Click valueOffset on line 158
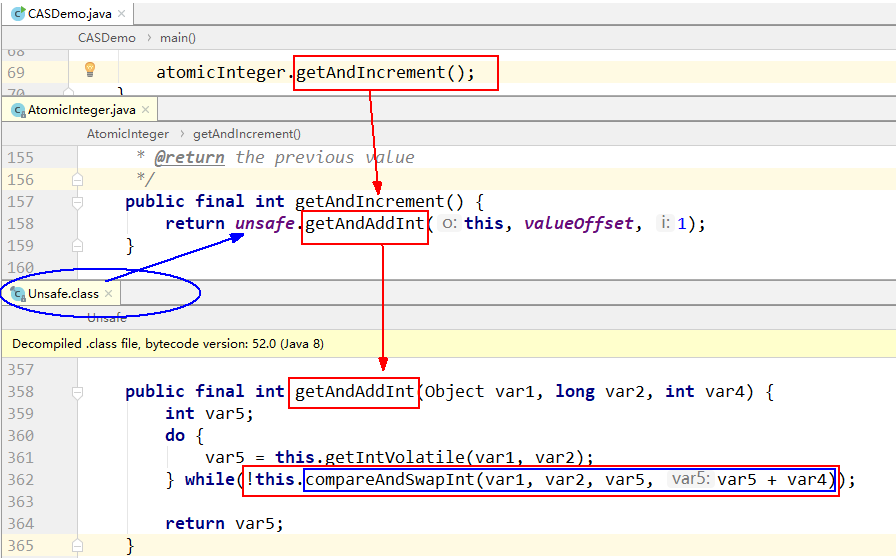 tap(578, 224)
